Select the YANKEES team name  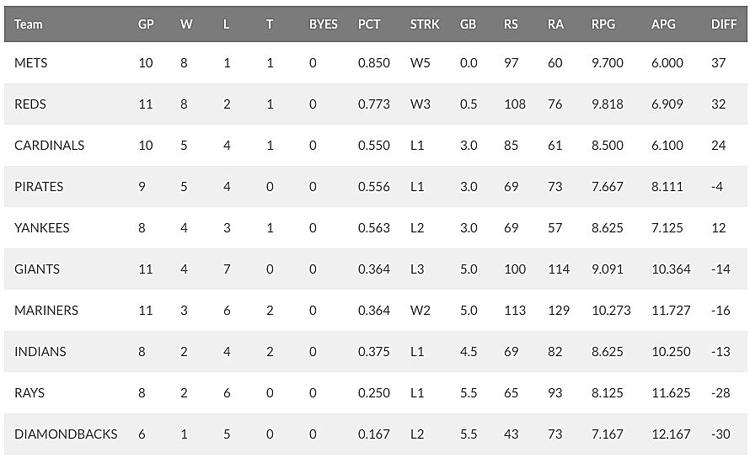click(x=42, y=228)
